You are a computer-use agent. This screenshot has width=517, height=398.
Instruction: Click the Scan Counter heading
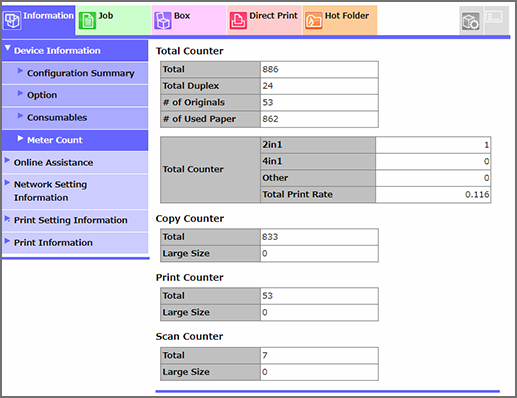189,337
